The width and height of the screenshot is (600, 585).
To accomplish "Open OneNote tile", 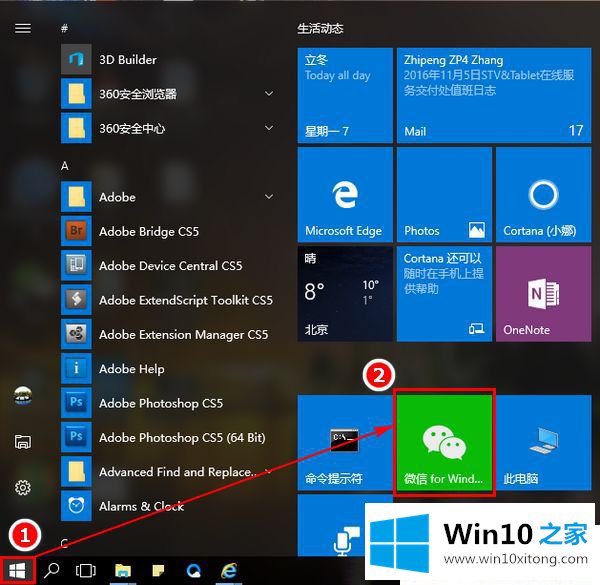I will click(543, 293).
